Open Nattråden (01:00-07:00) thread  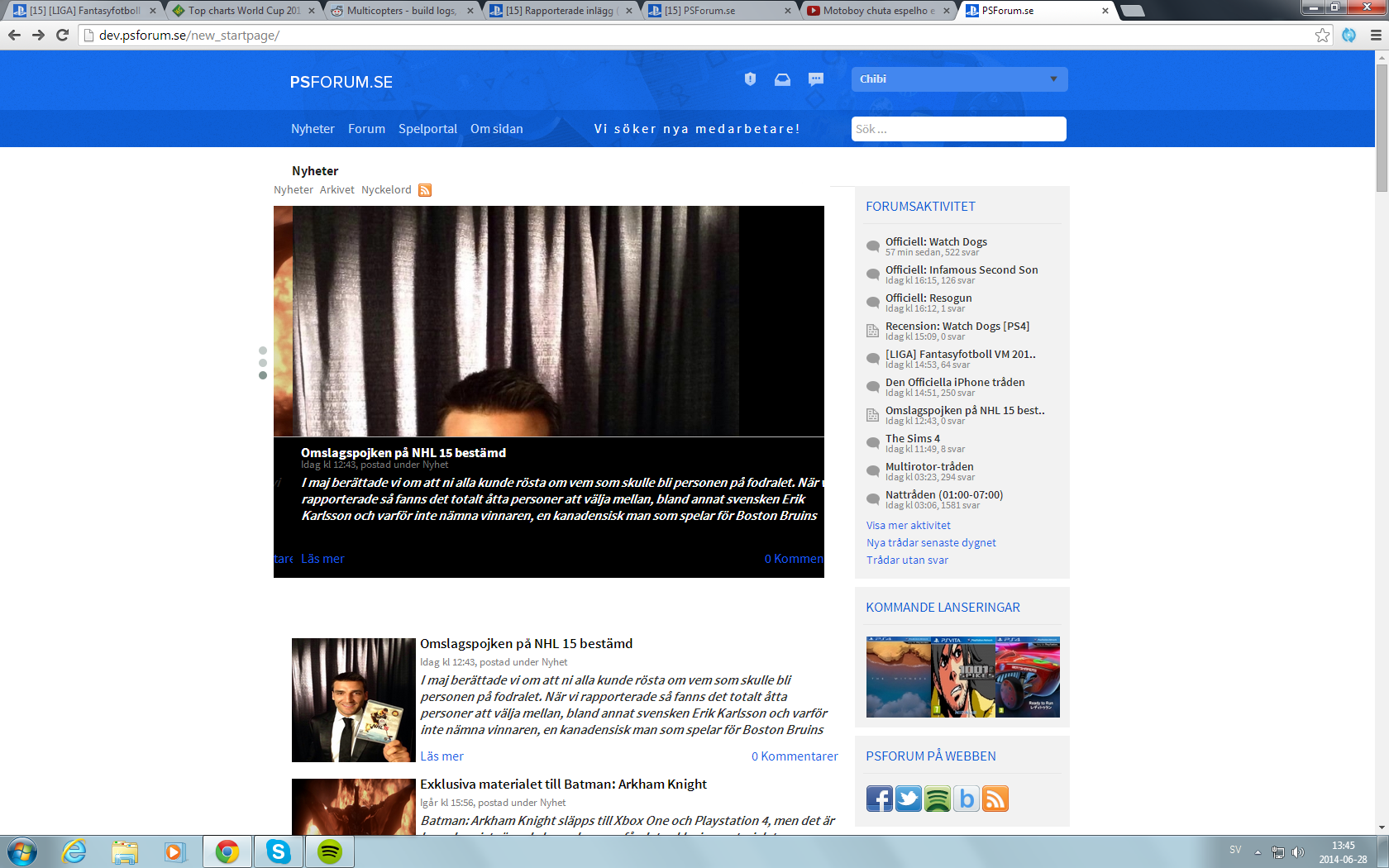point(944,495)
